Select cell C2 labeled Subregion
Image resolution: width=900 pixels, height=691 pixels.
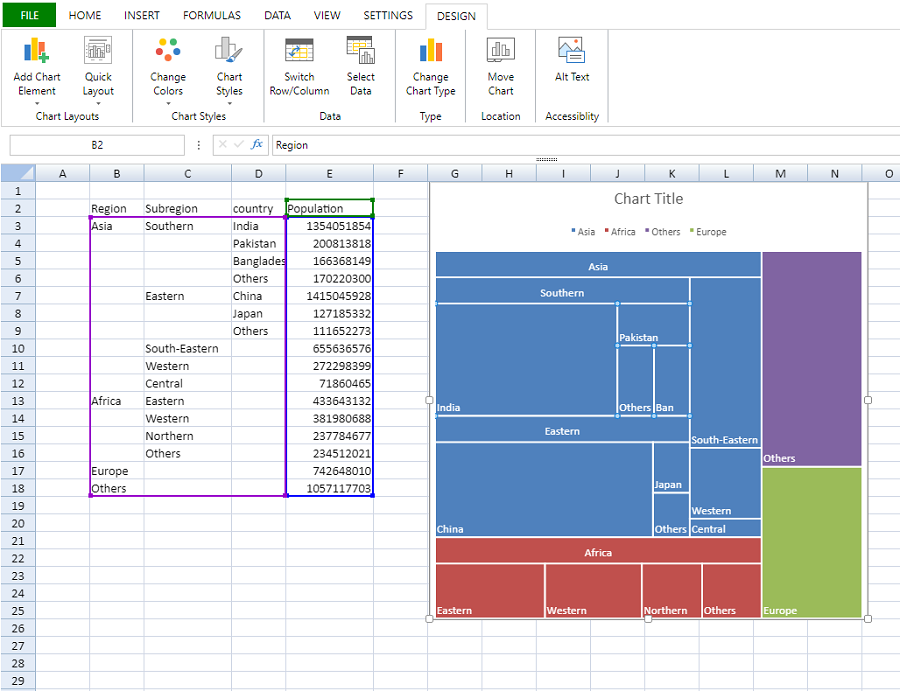coord(188,208)
